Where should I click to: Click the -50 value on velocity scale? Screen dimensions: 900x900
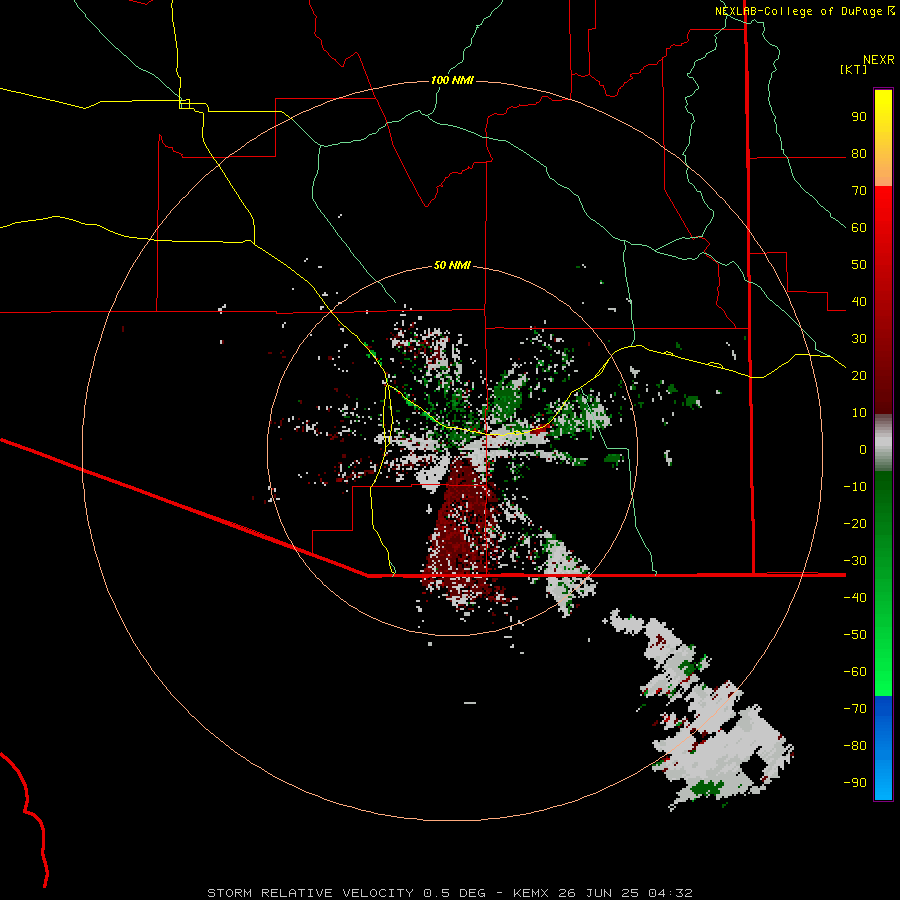(855, 635)
